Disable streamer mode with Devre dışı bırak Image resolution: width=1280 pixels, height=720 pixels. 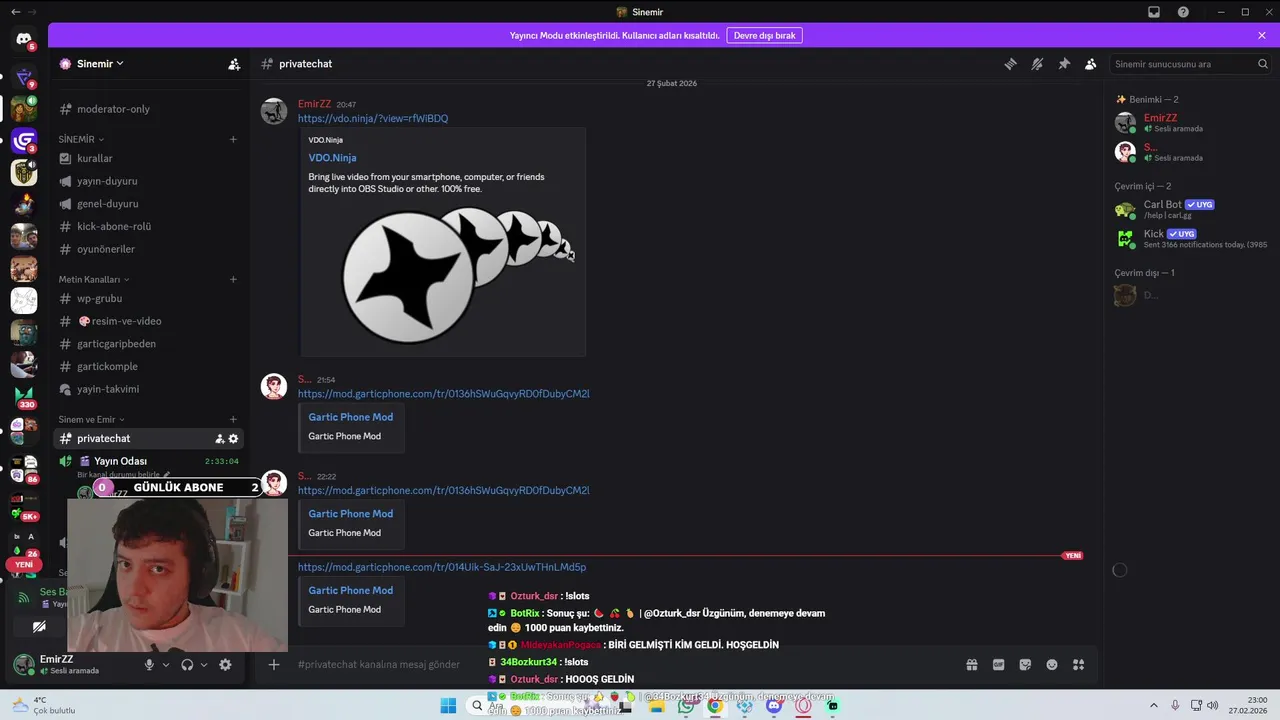[764, 35]
